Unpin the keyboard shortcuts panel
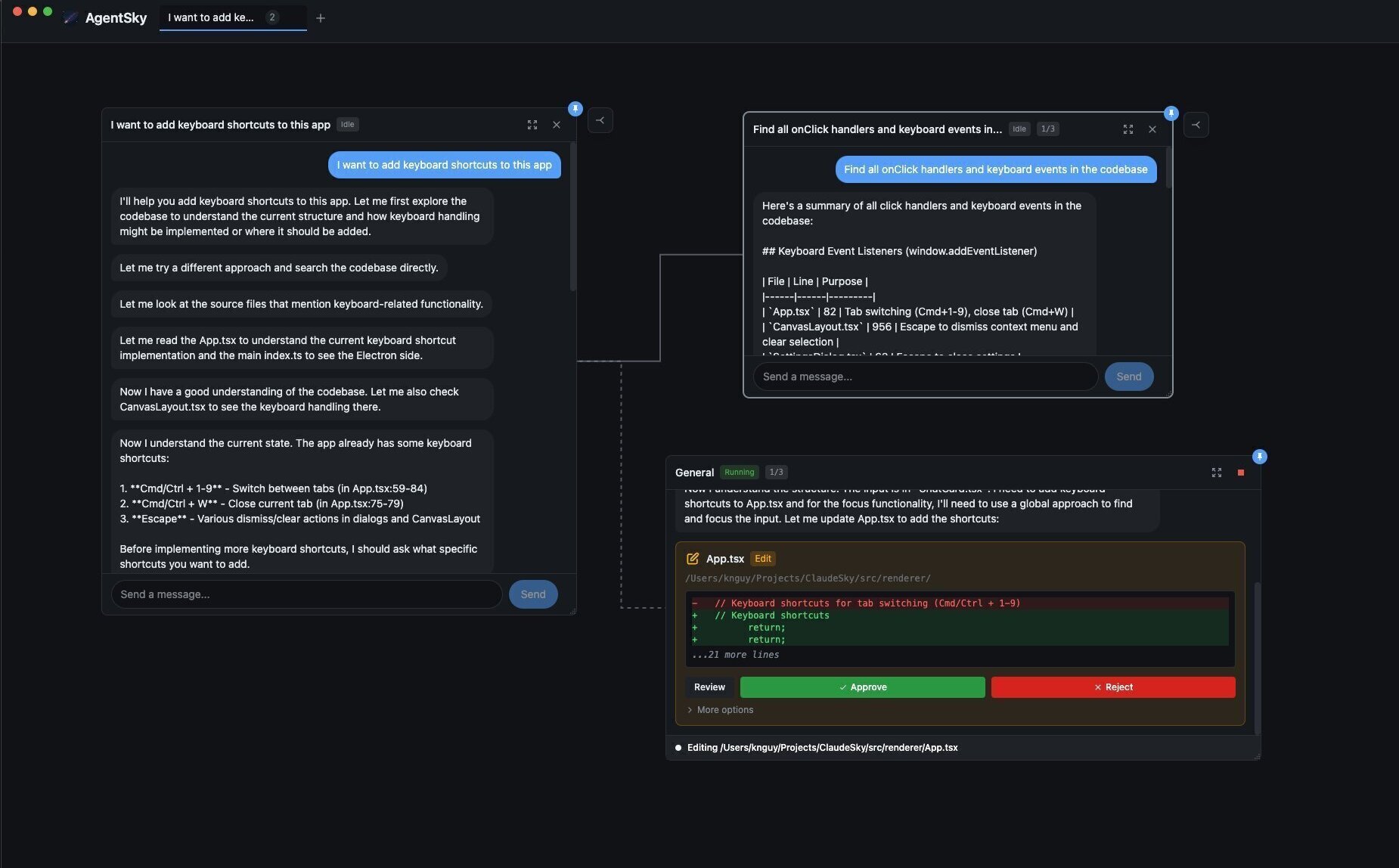This screenshot has width=1399, height=868. [575, 108]
